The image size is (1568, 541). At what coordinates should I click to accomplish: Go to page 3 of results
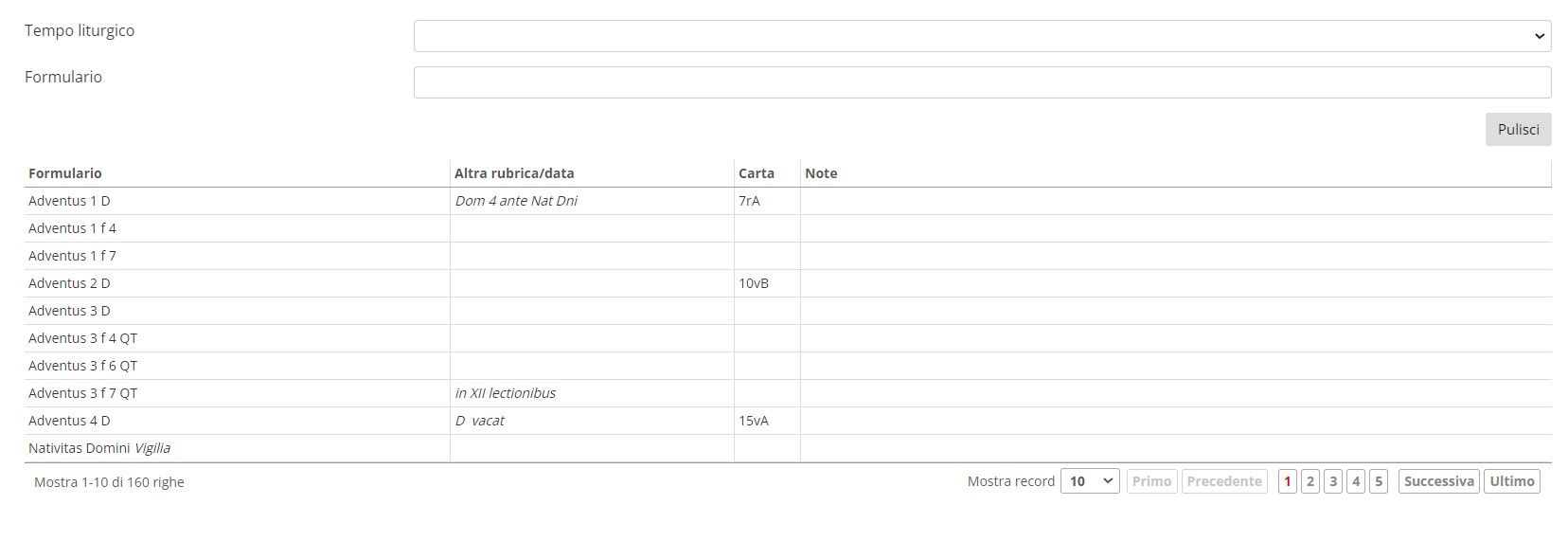(1333, 481)
